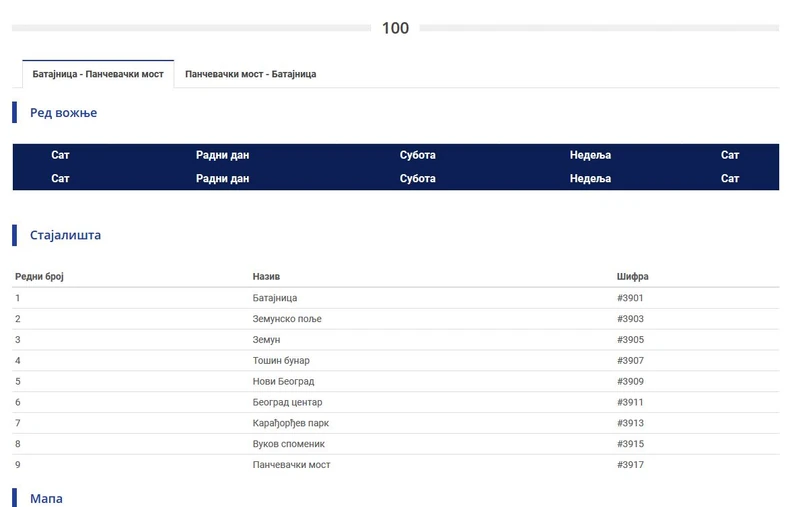Select the Вуков споменик stop

[288, 444]
